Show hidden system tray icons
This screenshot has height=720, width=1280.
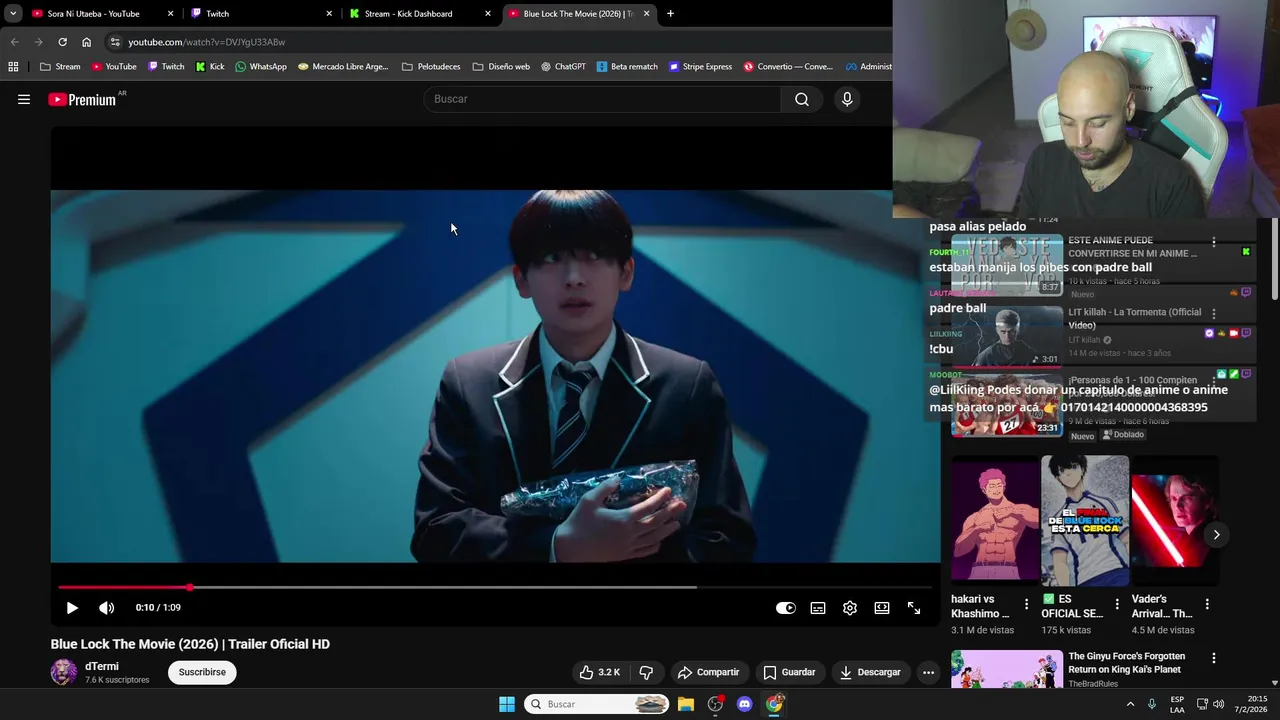pos(1131,704)
